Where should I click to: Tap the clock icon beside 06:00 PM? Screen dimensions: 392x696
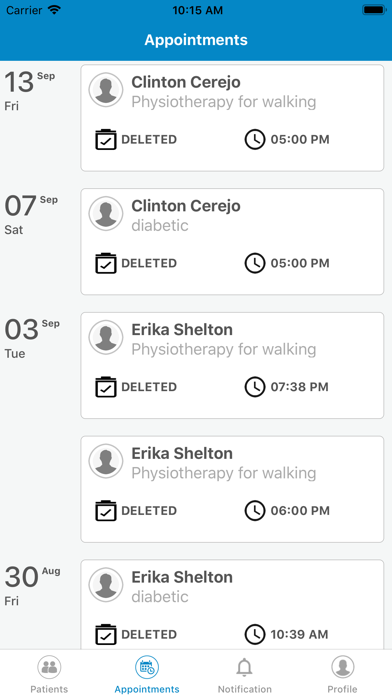(x=255, y=510)
